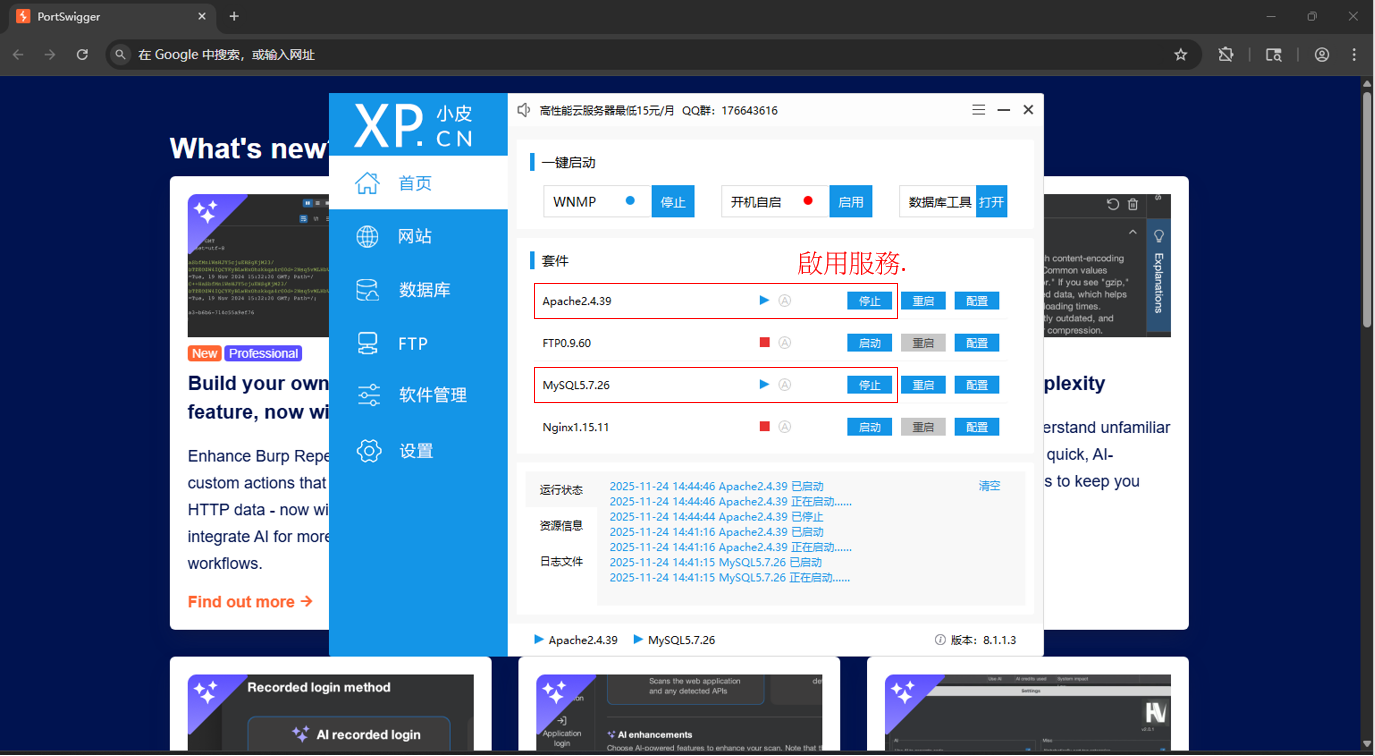Close the PortSwigger browser tab
Viewport: 1375px width, 756px height.
click(202, 16)
